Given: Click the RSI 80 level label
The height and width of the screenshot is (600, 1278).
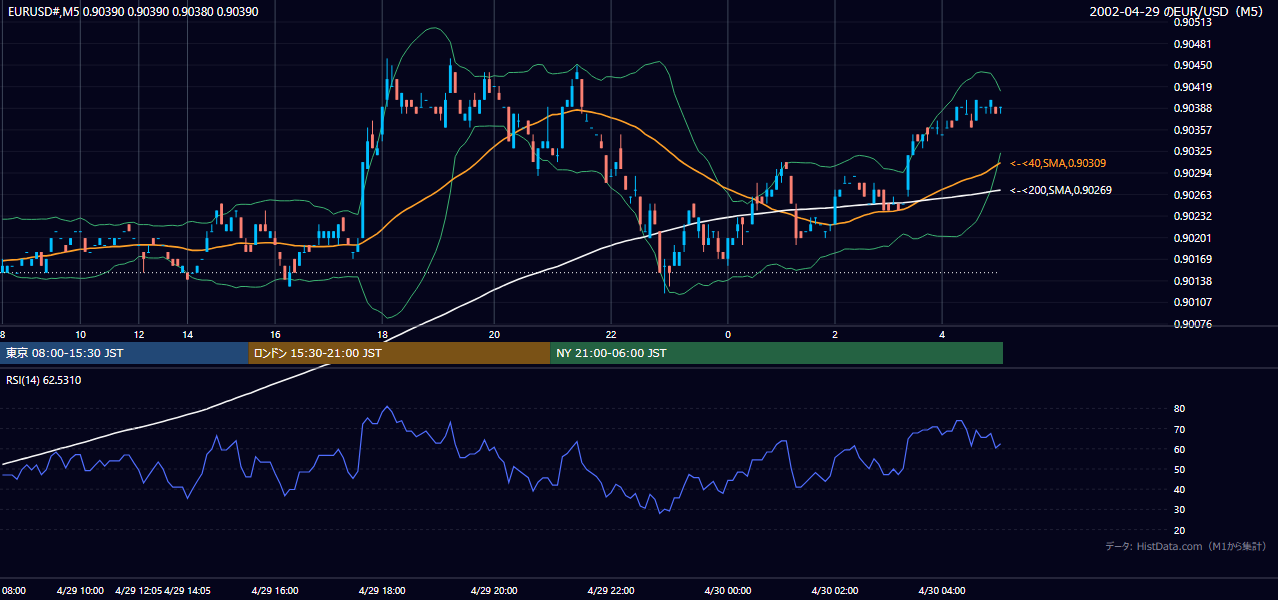Looking at the screenshot, I should pos(1179,409).
